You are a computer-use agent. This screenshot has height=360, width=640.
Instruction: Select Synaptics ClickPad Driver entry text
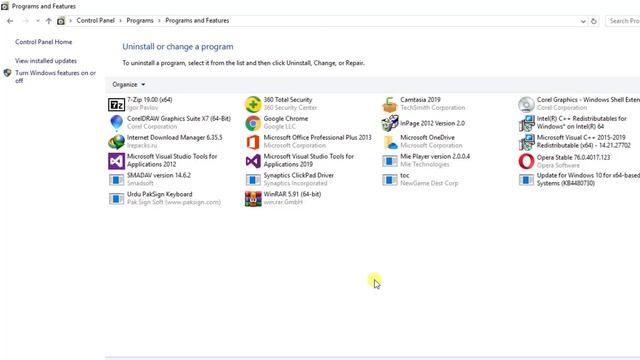[x=299, y=175]
